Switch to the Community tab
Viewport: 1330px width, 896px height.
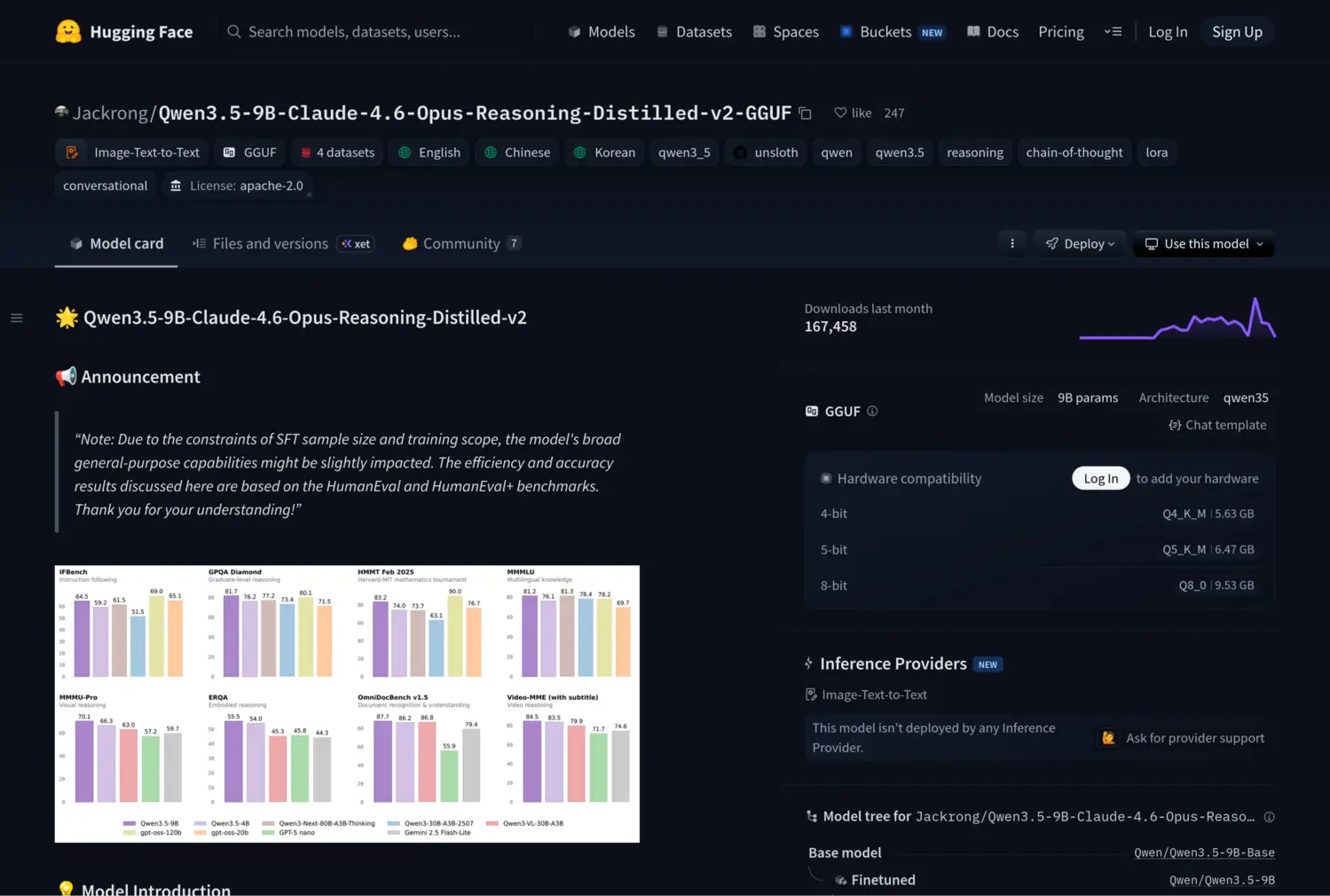(x=460, y=243)
